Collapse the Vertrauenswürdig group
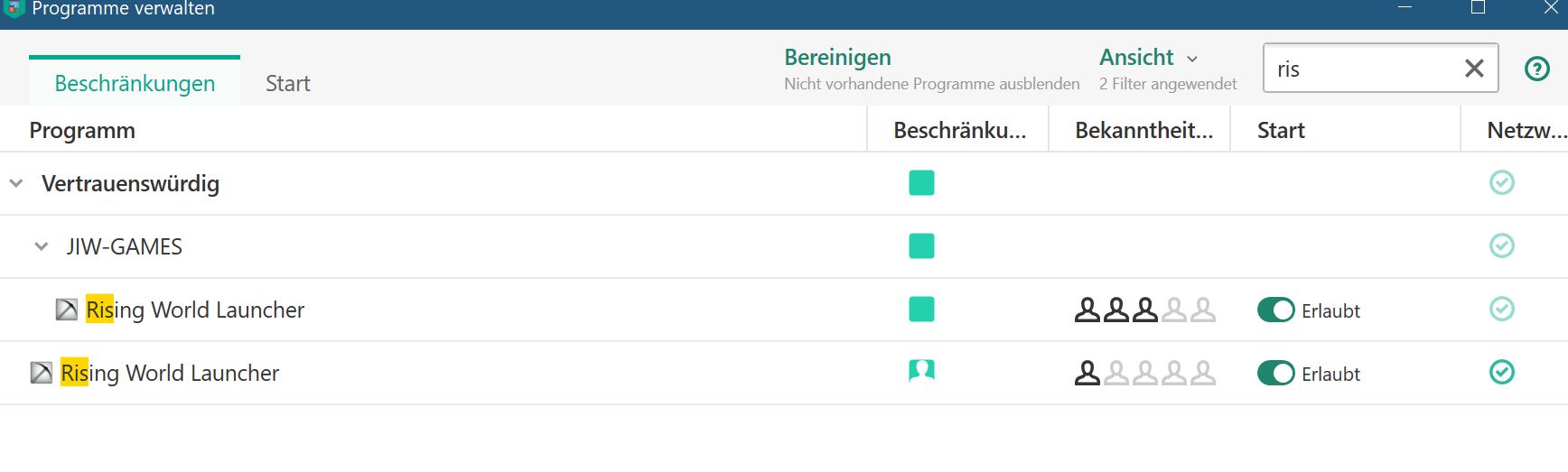Image resolution: width=1568 pixels, height=472 pixels. (x=16, y=183)
